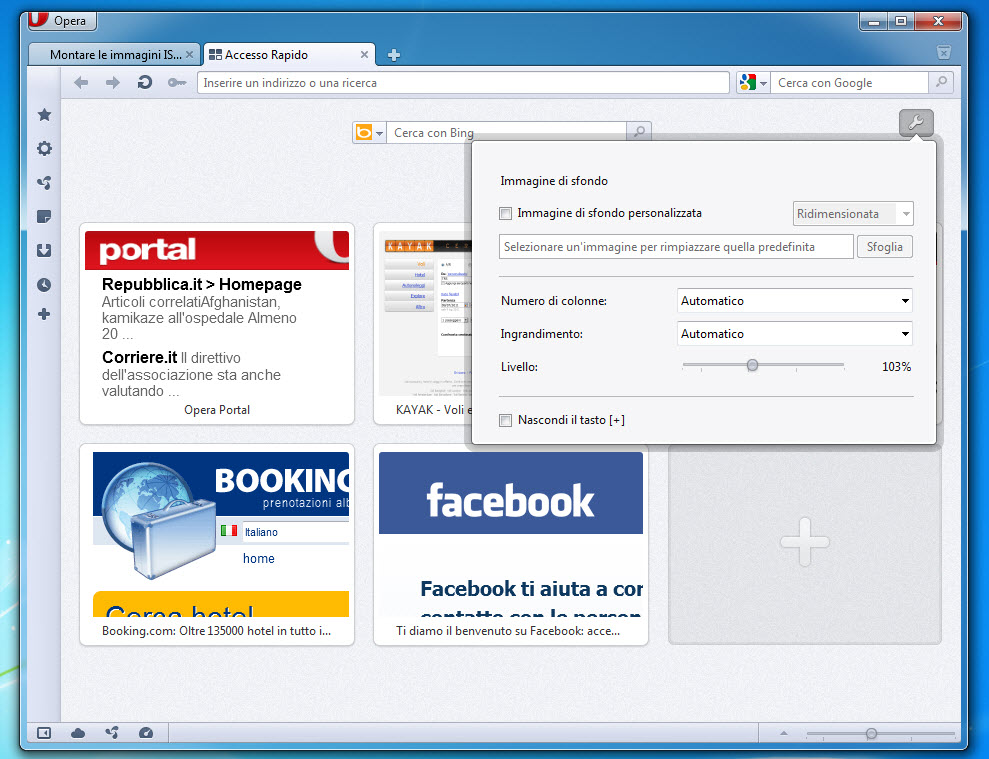Open the closed tabs trash icon
989x759 pixels.
[x=944, y=52]
